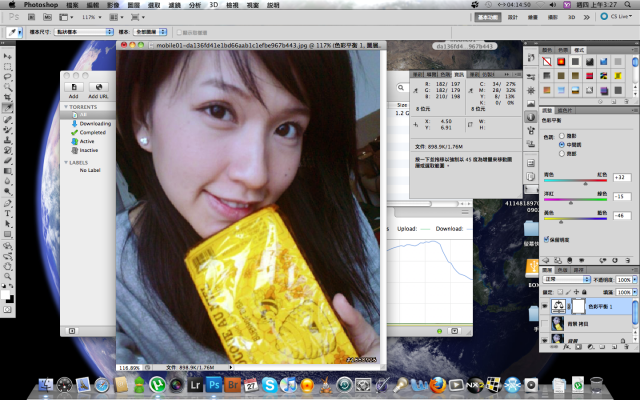Open the sample size dropdown
640x400 pixels.
point(84,32)
